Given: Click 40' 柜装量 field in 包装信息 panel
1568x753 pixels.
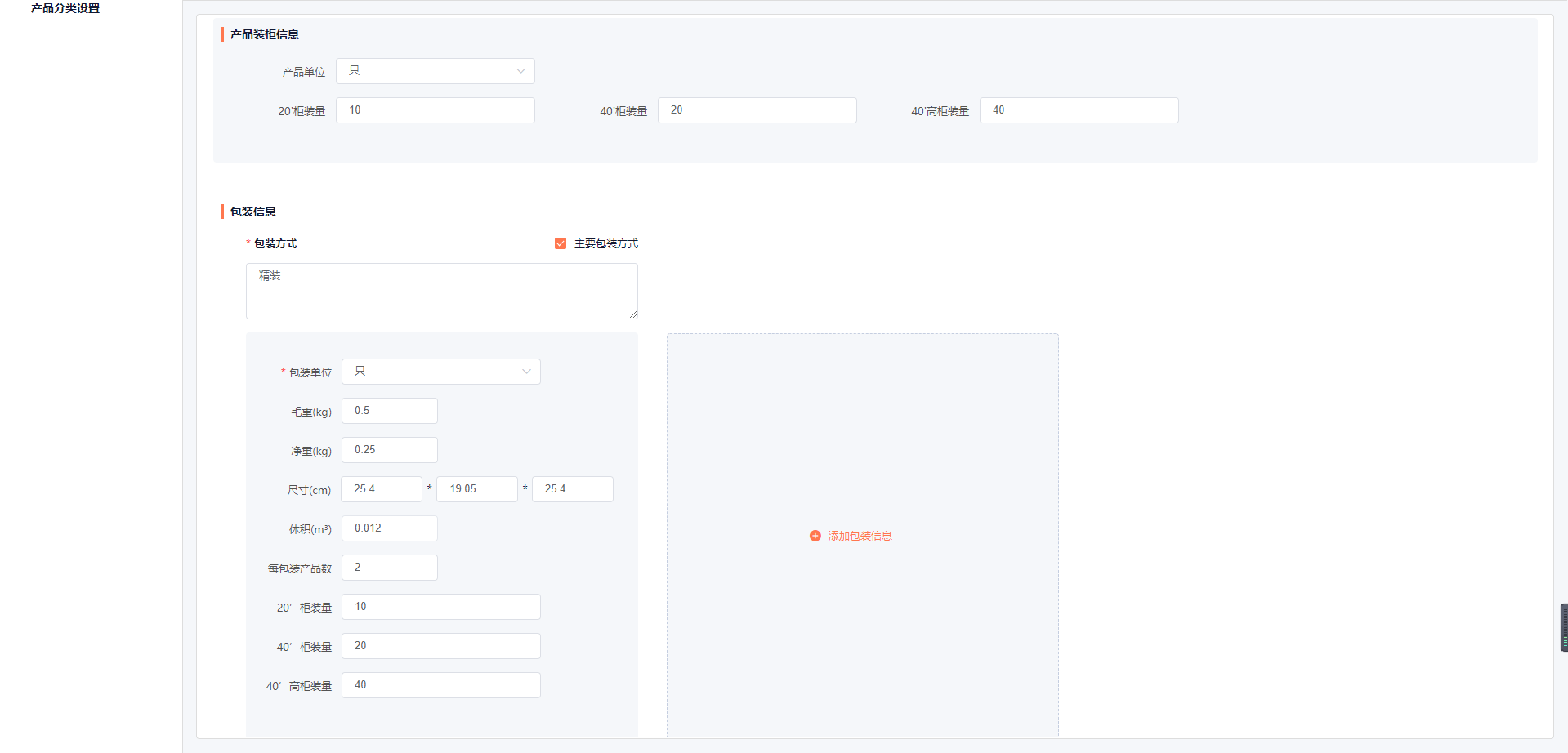Looking at the screenshot, I should click(440, 646).
